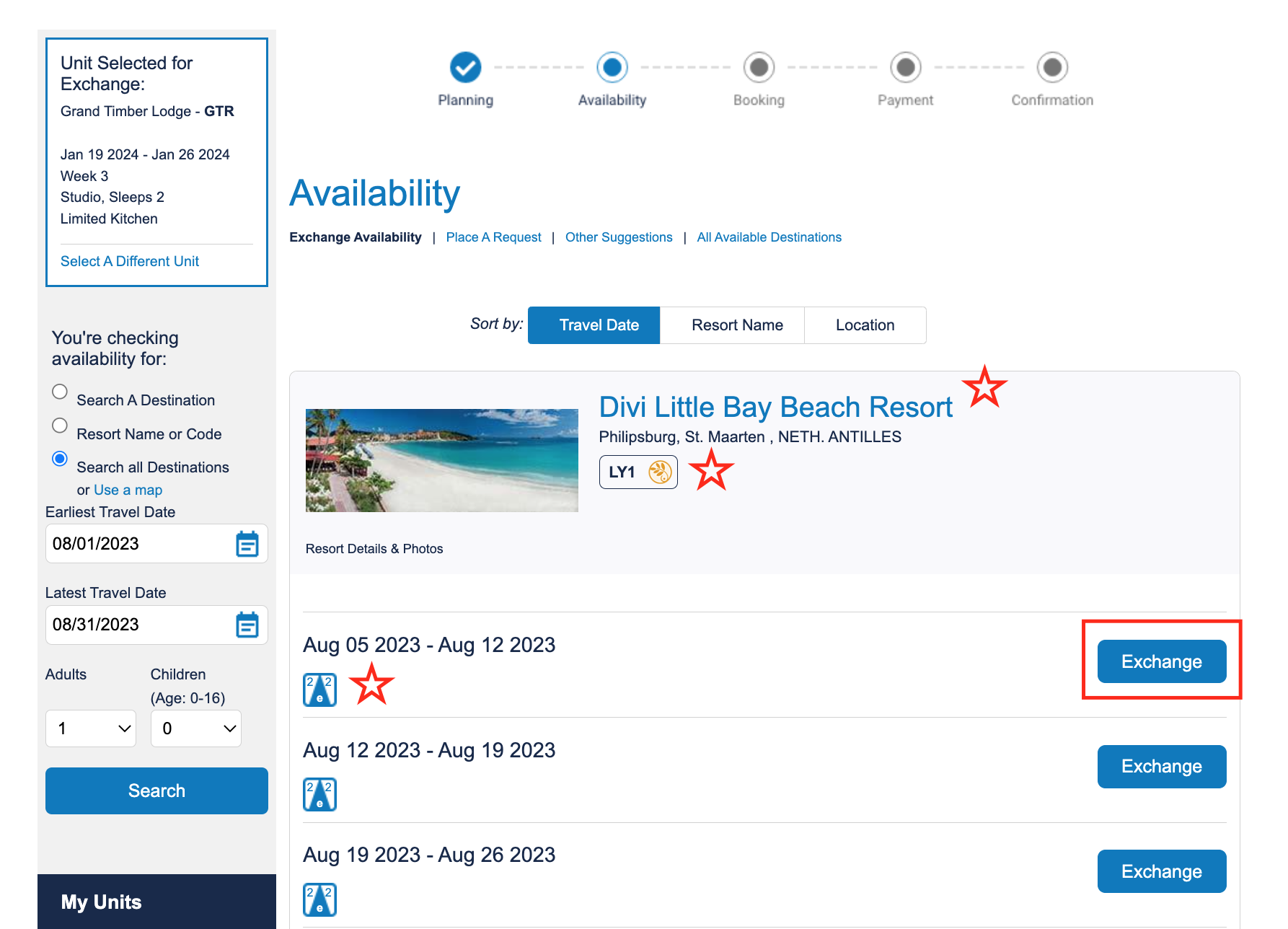1288x929 pixels.
Task: Open the Children count dropdown
Action: coord(196,728)
